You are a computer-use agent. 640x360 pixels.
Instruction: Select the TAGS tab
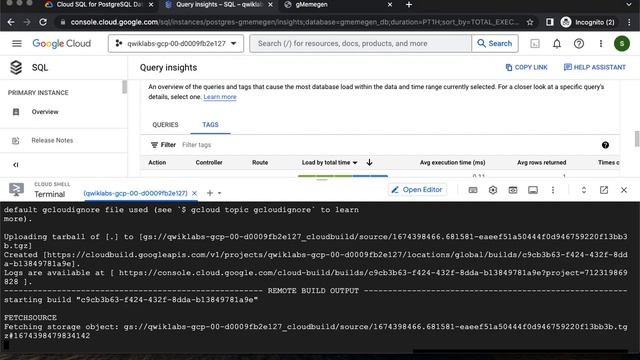point(210,124)
